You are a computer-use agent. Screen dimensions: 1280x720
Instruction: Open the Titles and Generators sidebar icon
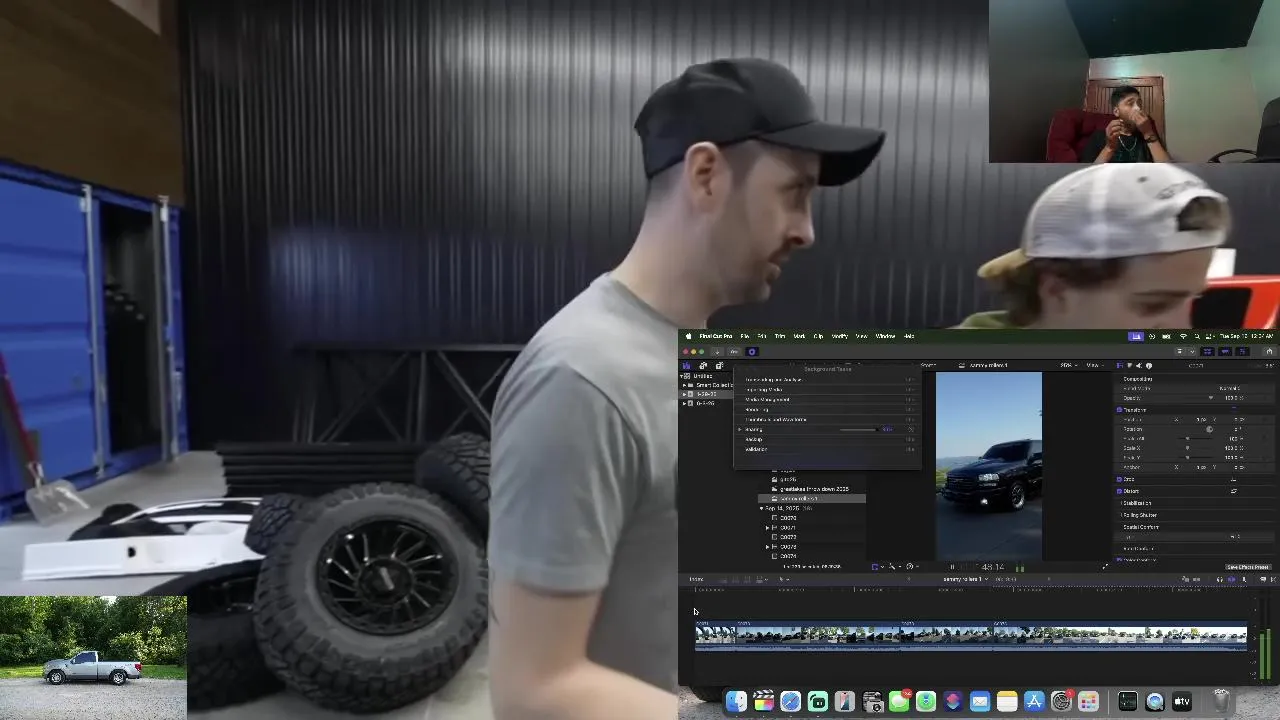[719, 366]
